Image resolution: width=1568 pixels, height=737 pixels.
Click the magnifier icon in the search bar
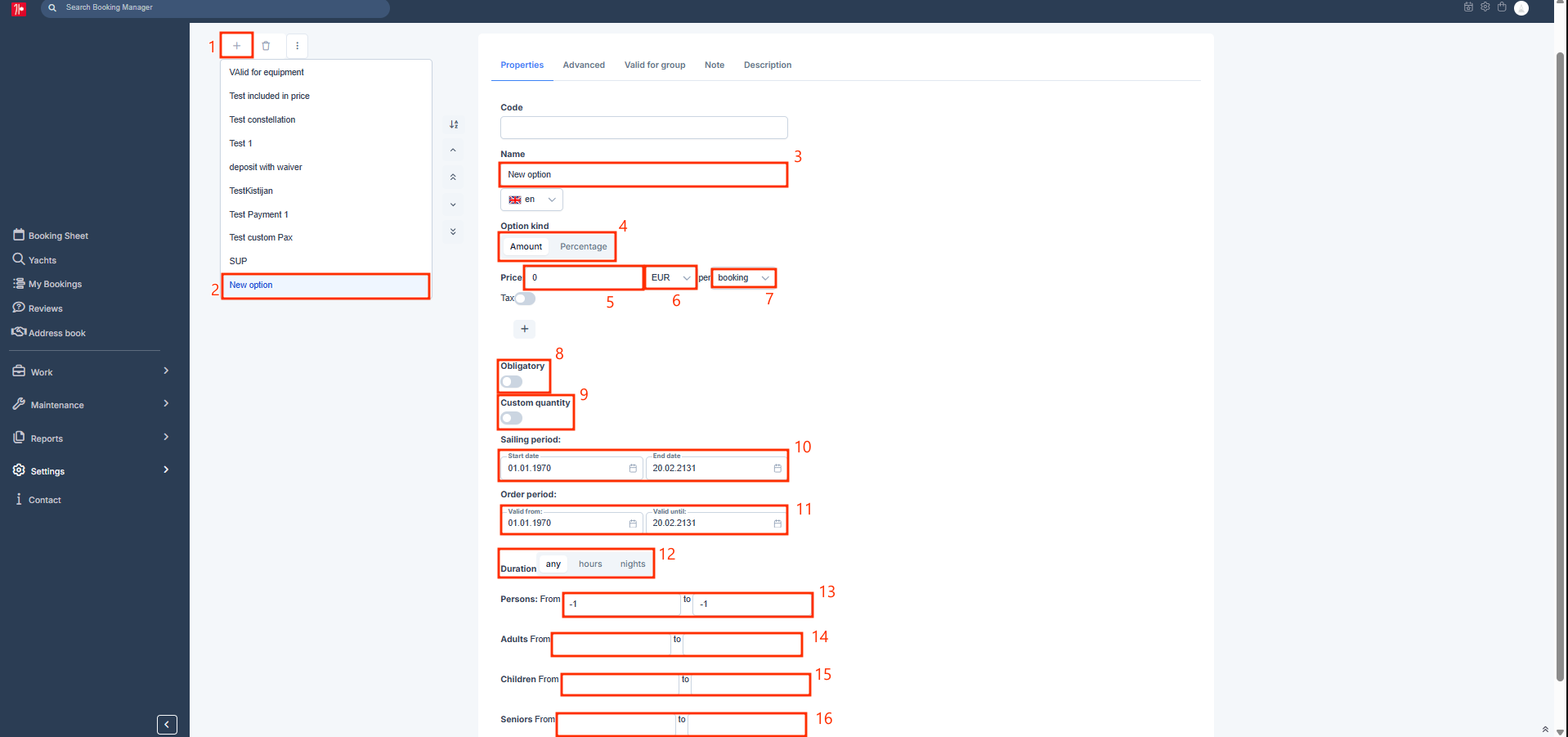coord(52,7)
